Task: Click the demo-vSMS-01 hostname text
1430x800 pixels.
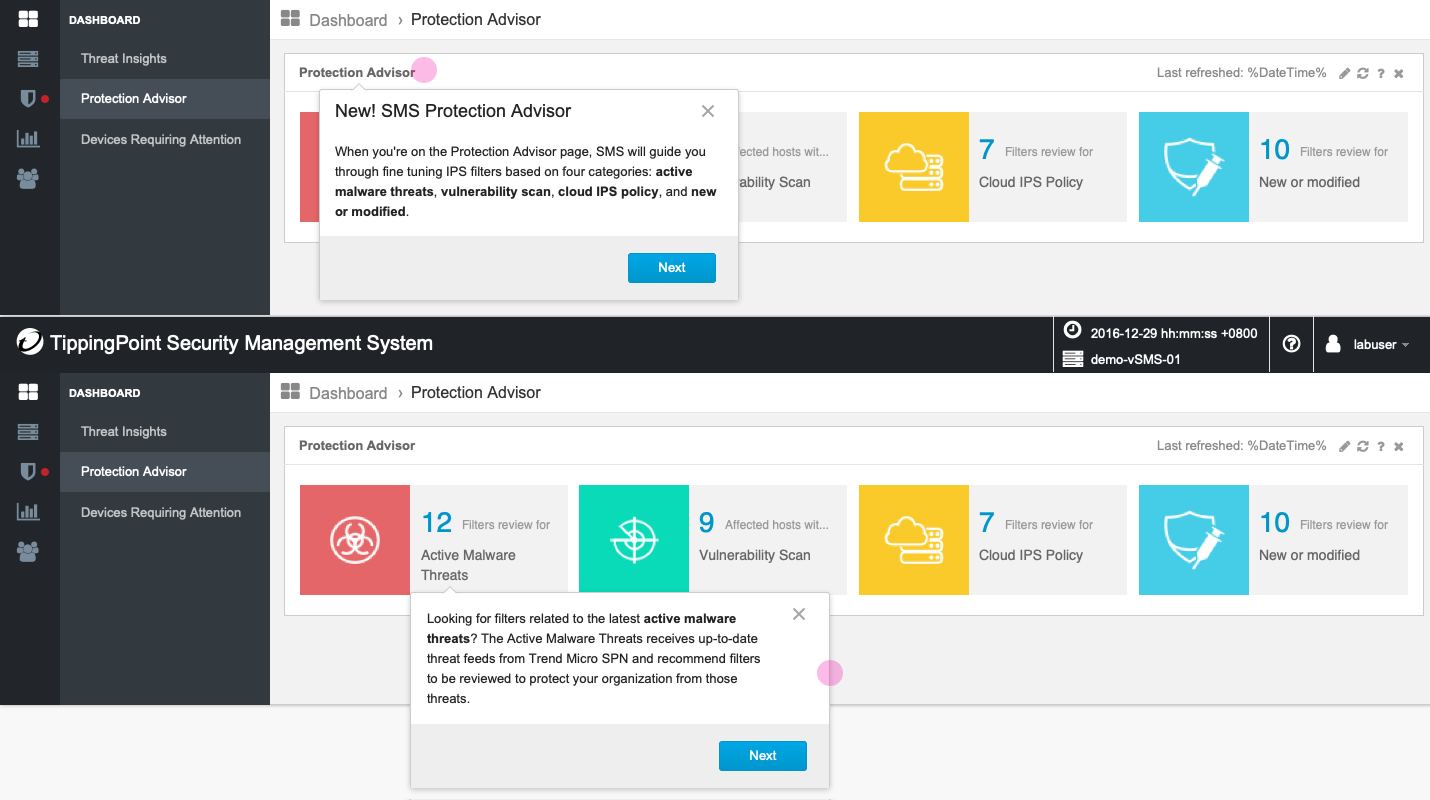Action: 1135,359
